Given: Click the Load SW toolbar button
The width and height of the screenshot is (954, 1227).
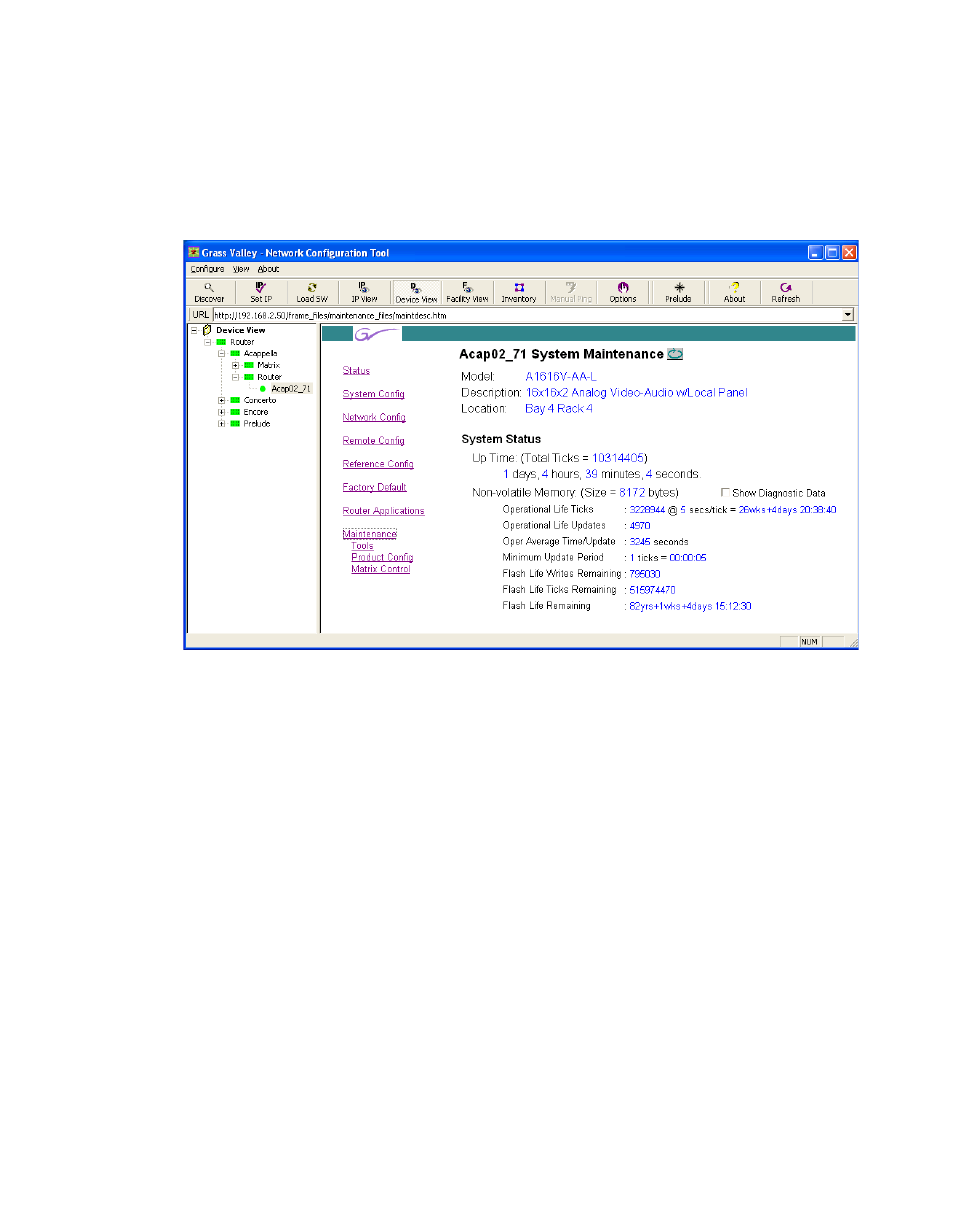Looking at the screenshot, I should pyautogui.click(x=311, y=292).
